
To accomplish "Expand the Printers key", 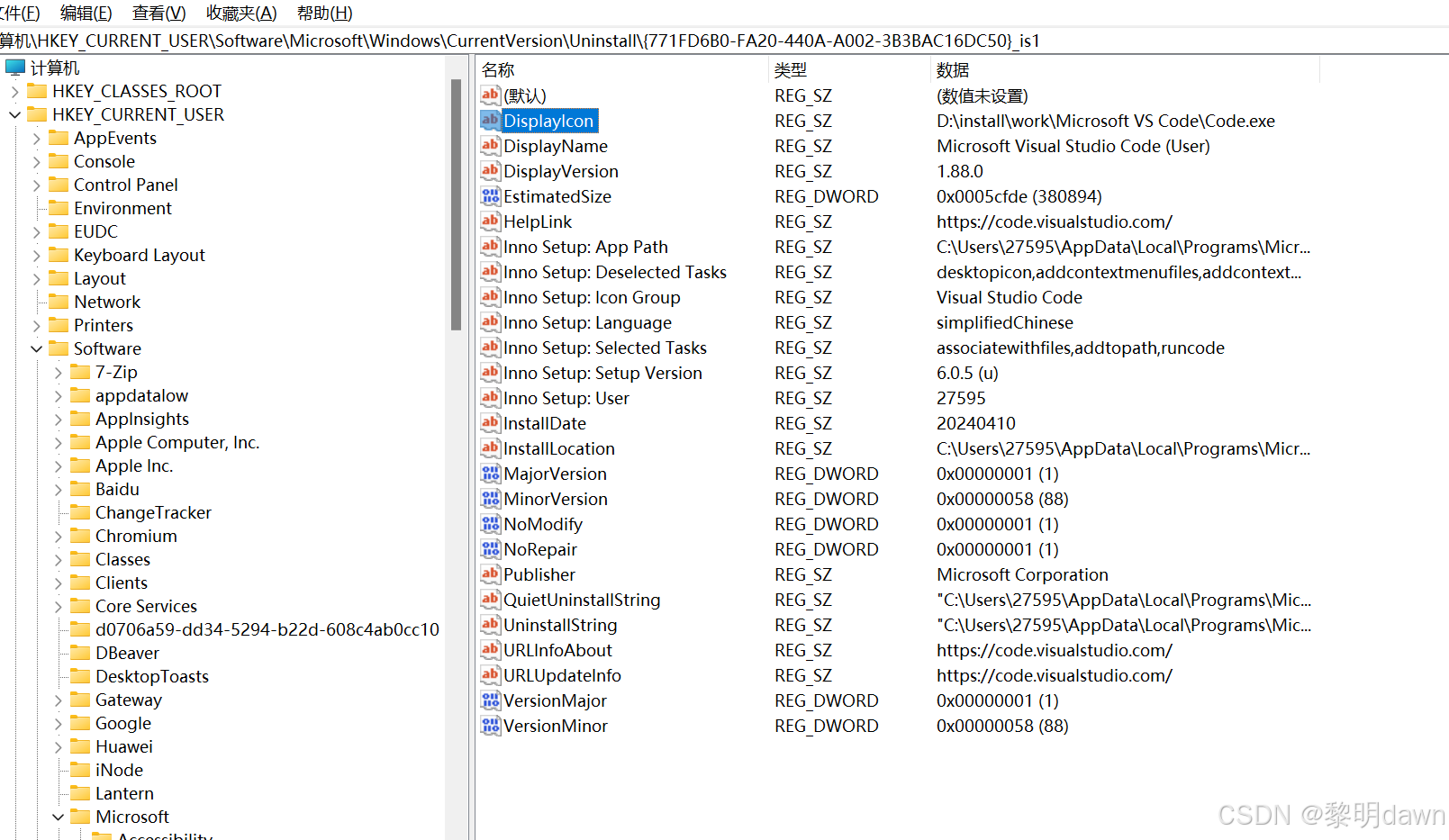I will point(36,325).
